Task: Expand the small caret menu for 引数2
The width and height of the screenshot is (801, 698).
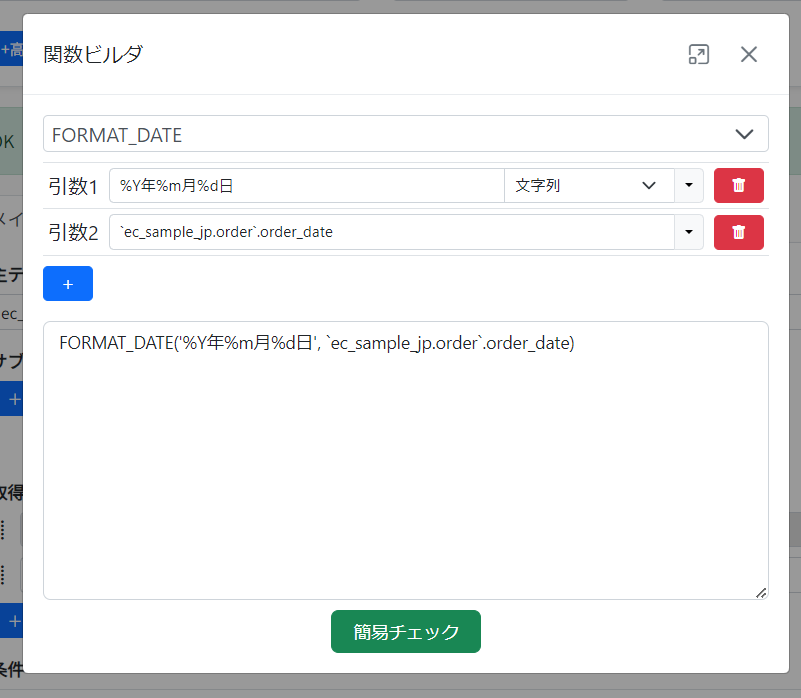Action: click(689, 232)
